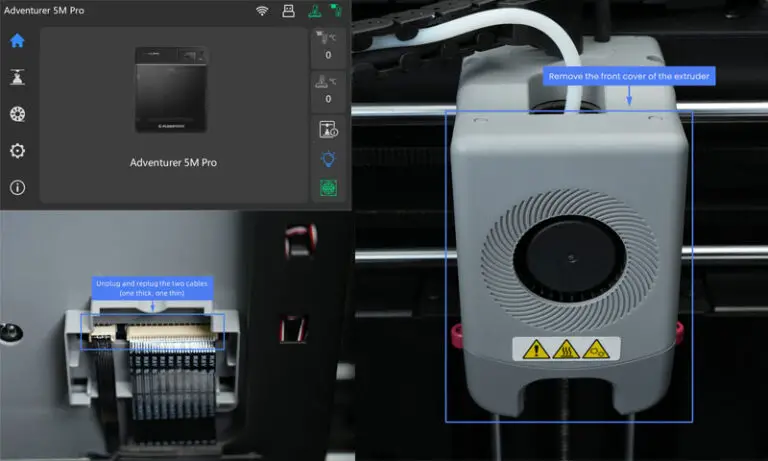Click the Adventurer 5M Pro title text
768x461 pixels.
[x=44, y=10]
